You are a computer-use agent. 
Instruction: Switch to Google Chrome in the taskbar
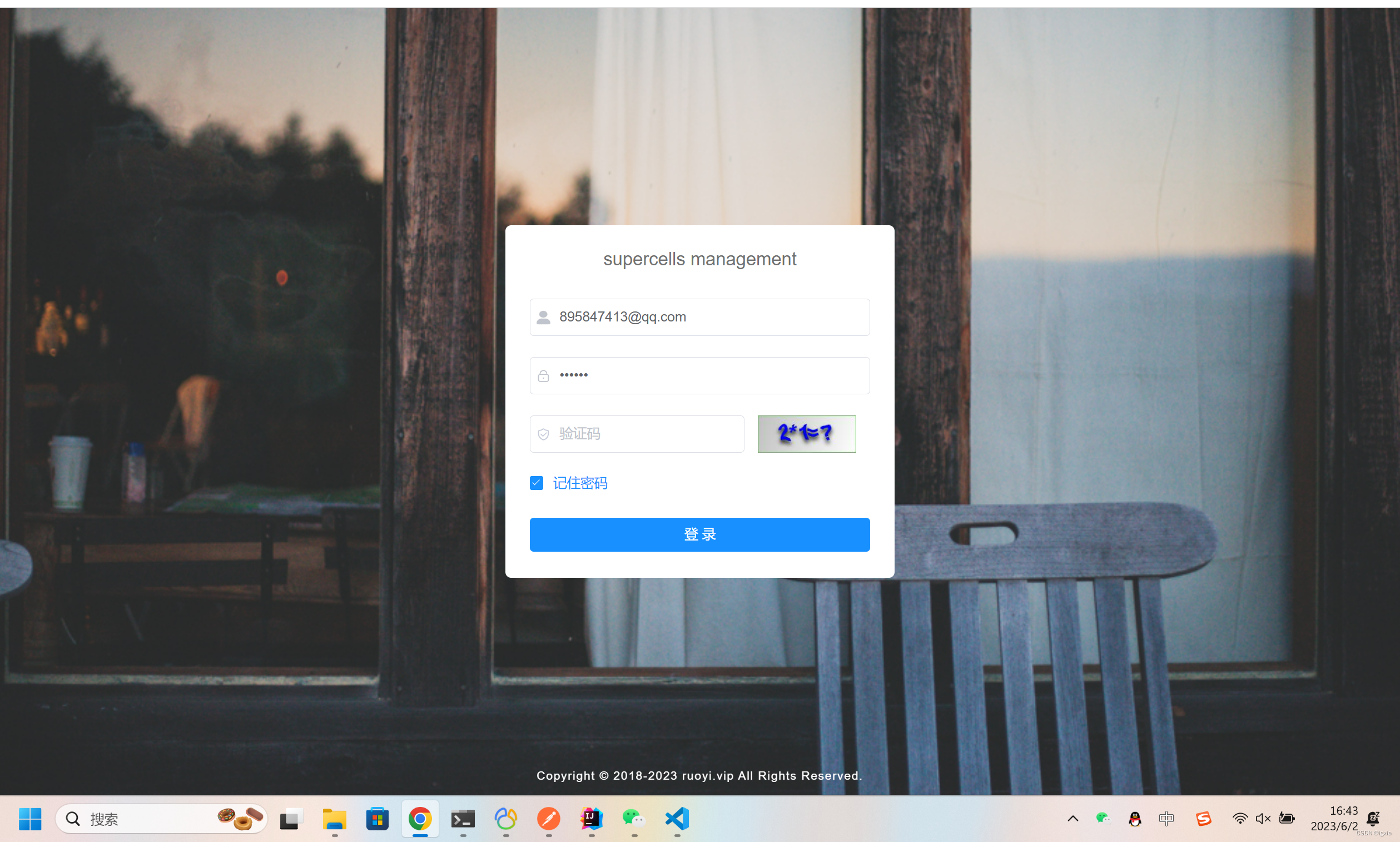coord(420,819)
